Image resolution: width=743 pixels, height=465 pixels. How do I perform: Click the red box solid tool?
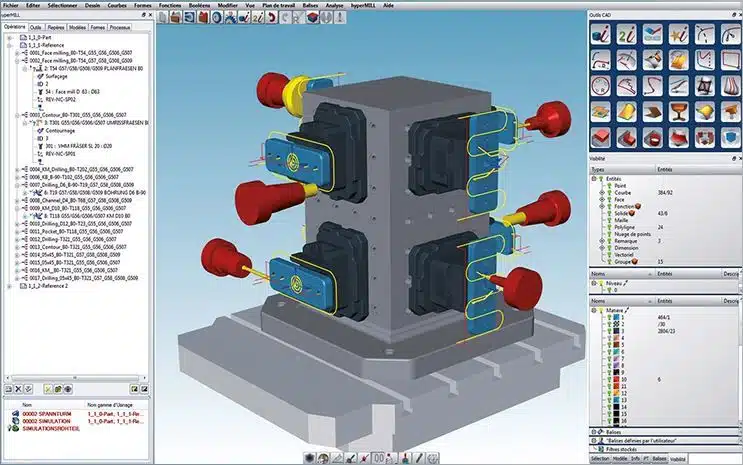pyautogui.click(x=602, y=136)
